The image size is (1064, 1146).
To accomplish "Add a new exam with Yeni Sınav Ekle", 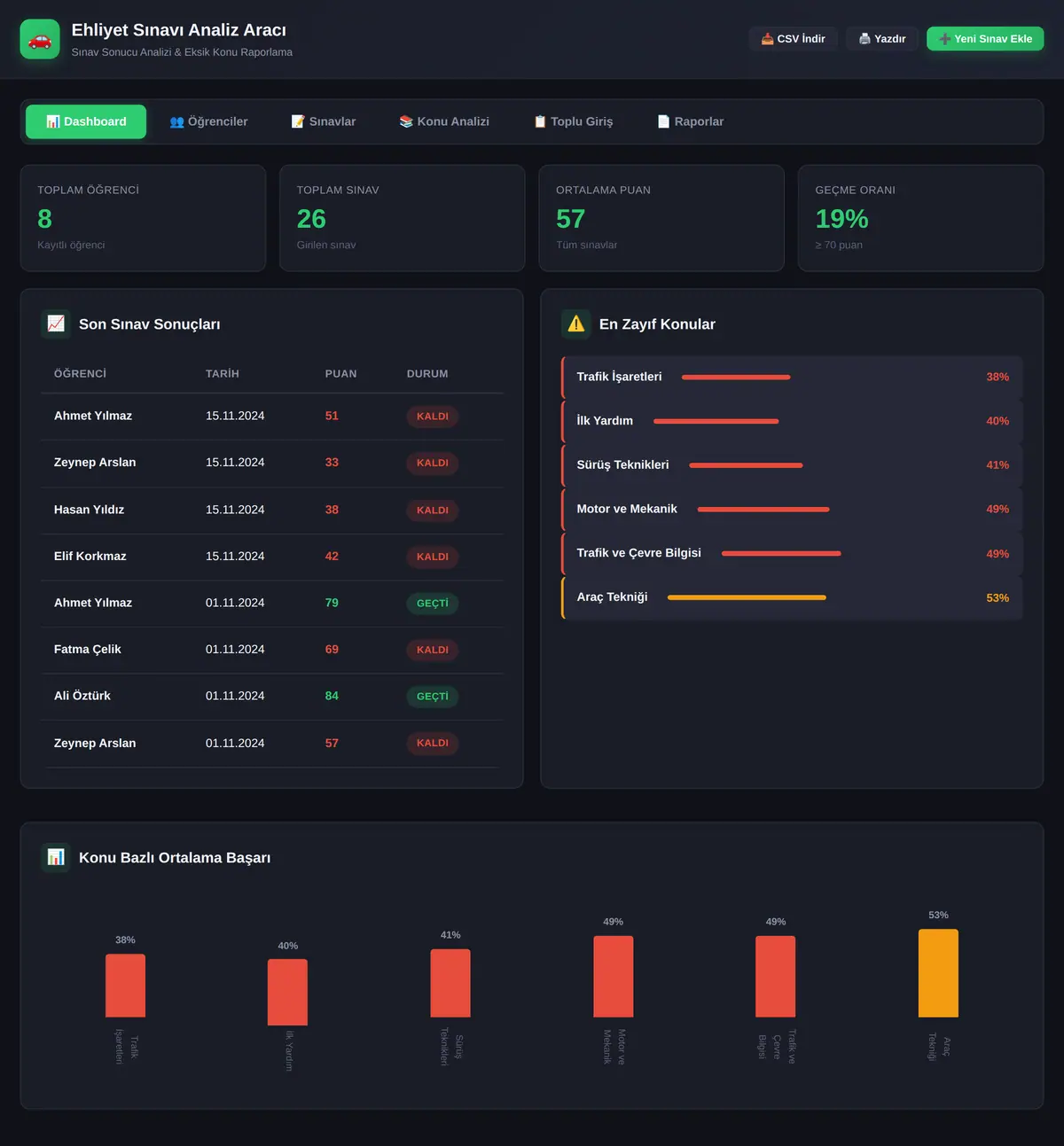I will click(985, 39).
